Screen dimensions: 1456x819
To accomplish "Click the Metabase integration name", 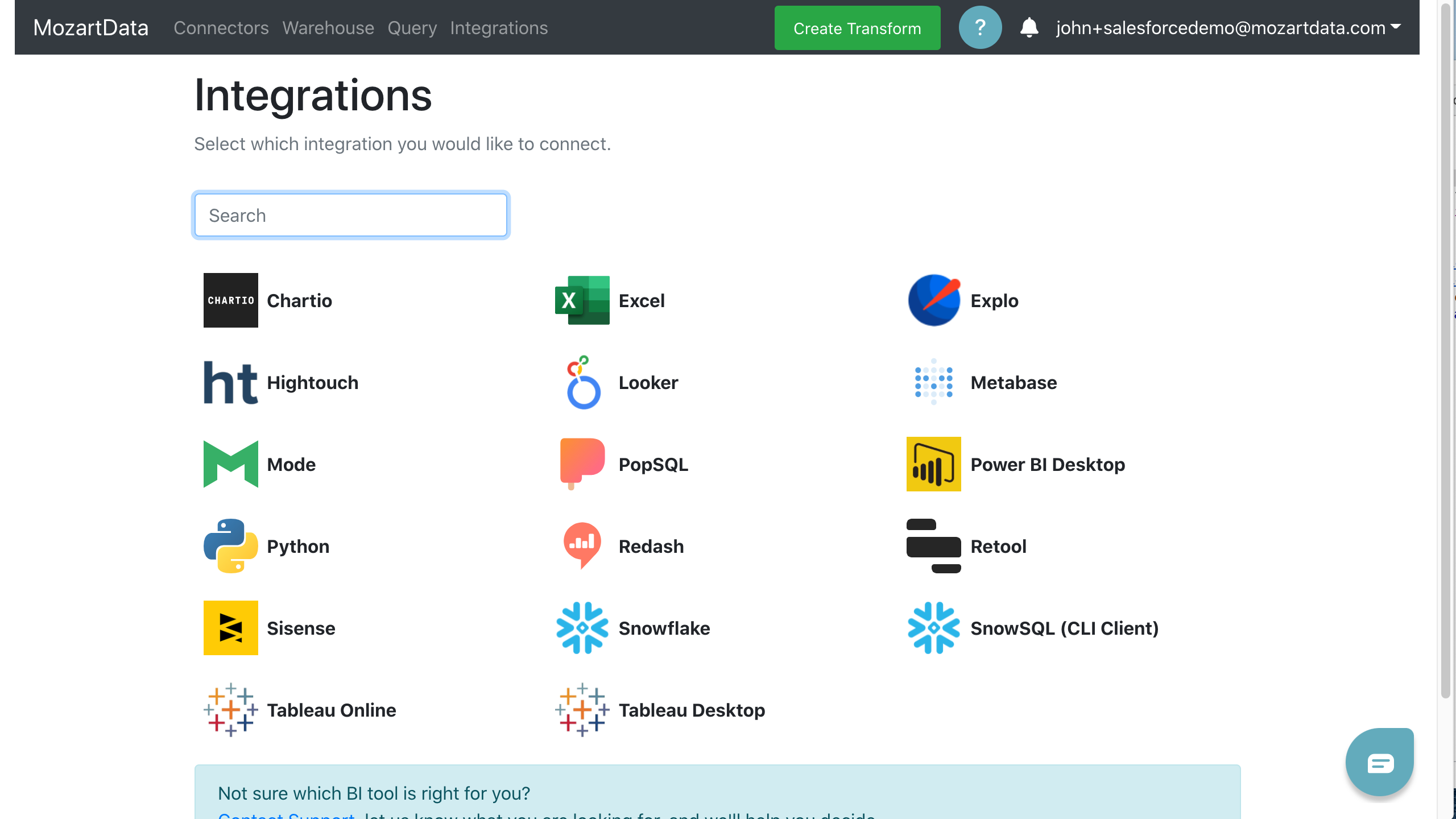I will tap(1014, 382).
